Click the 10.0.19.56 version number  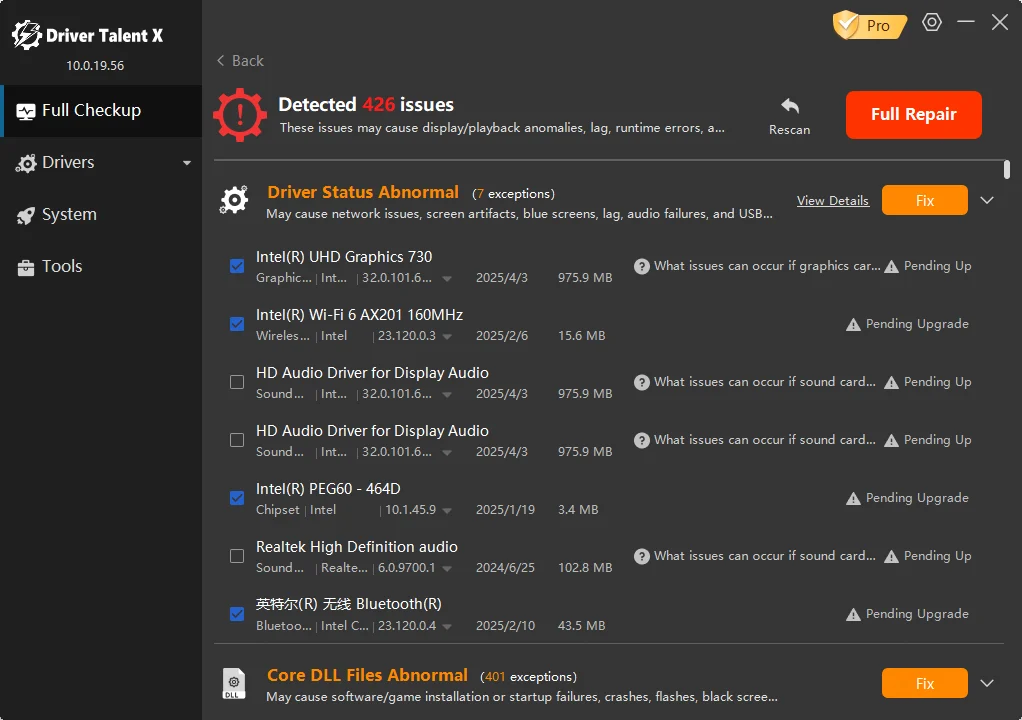pyautogui.click(x=95, y=66)
